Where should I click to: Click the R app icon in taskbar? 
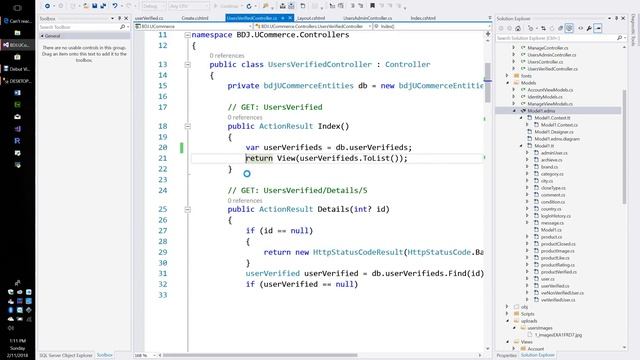pos(17,141)
